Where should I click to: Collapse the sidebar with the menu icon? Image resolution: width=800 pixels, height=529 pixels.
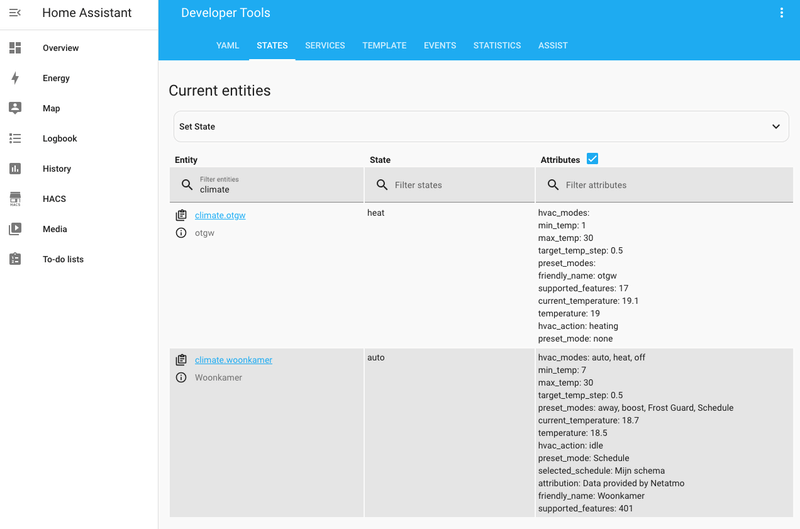[x=15, y=13]
